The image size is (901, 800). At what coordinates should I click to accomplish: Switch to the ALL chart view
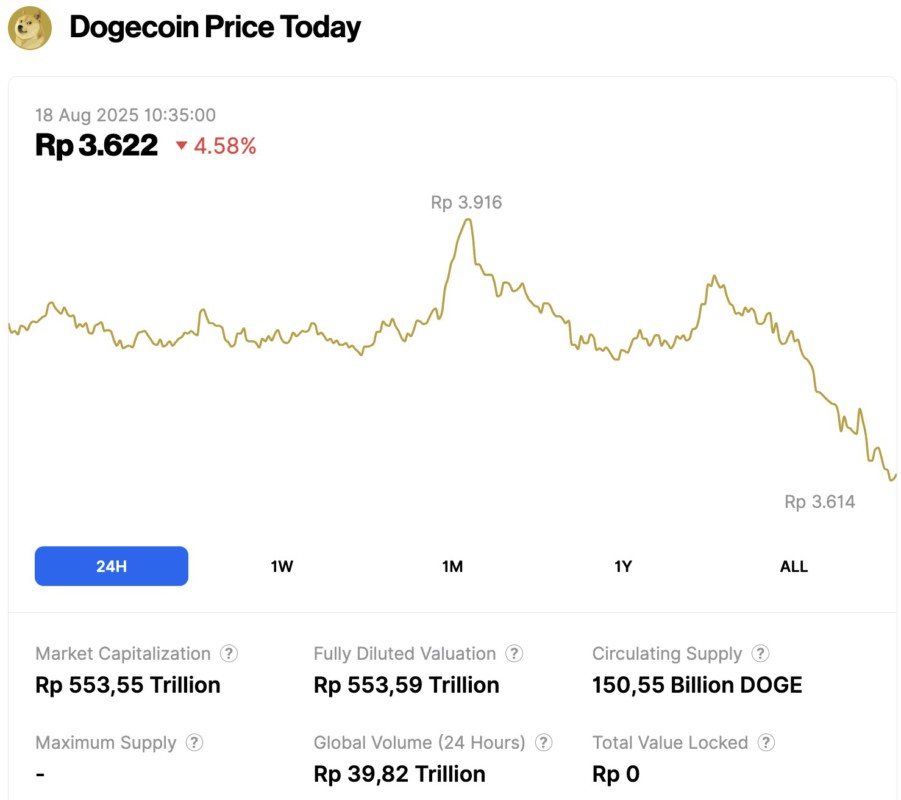(x=793, y=566)
